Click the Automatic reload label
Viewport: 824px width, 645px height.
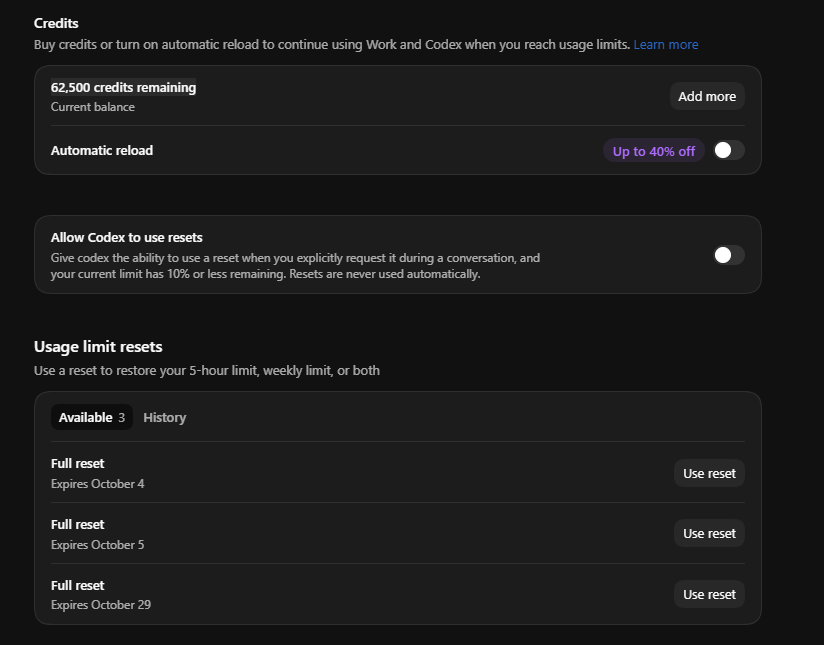click(x=102, y=150)
